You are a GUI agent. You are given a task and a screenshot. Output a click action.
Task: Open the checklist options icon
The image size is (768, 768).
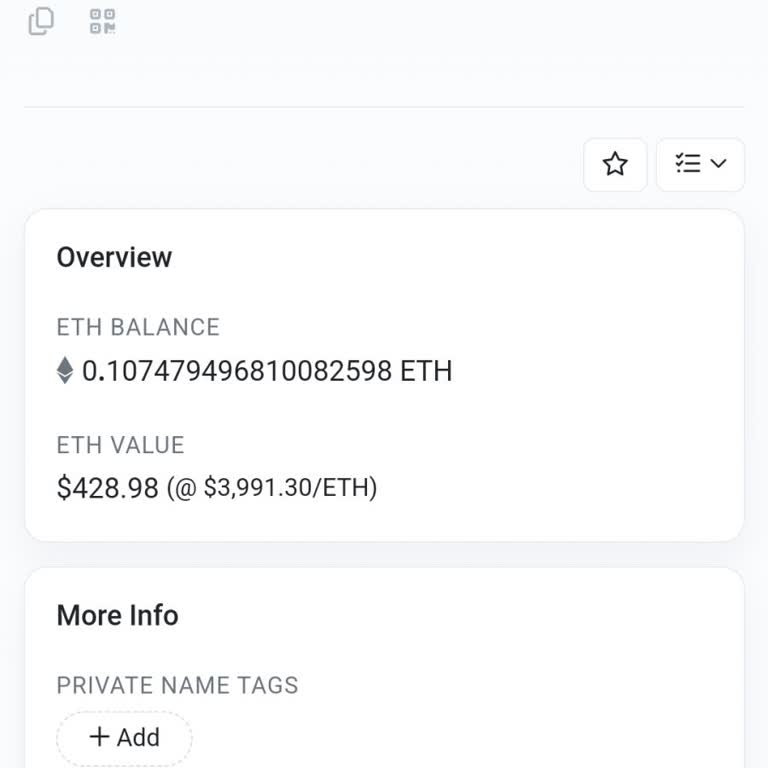688,163
